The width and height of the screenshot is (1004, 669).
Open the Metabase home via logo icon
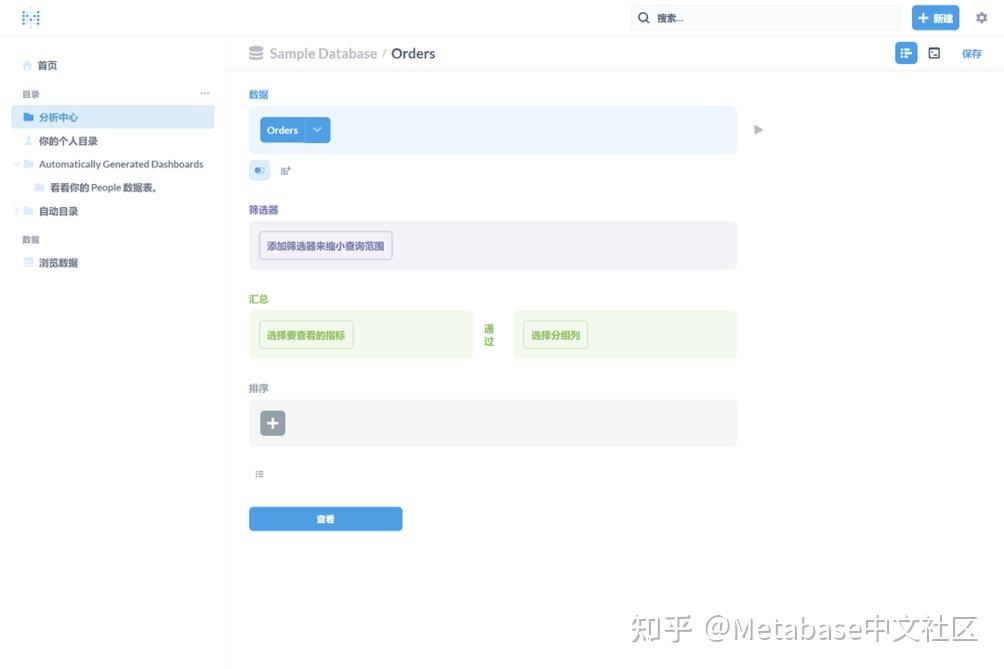tap(30, 17)
